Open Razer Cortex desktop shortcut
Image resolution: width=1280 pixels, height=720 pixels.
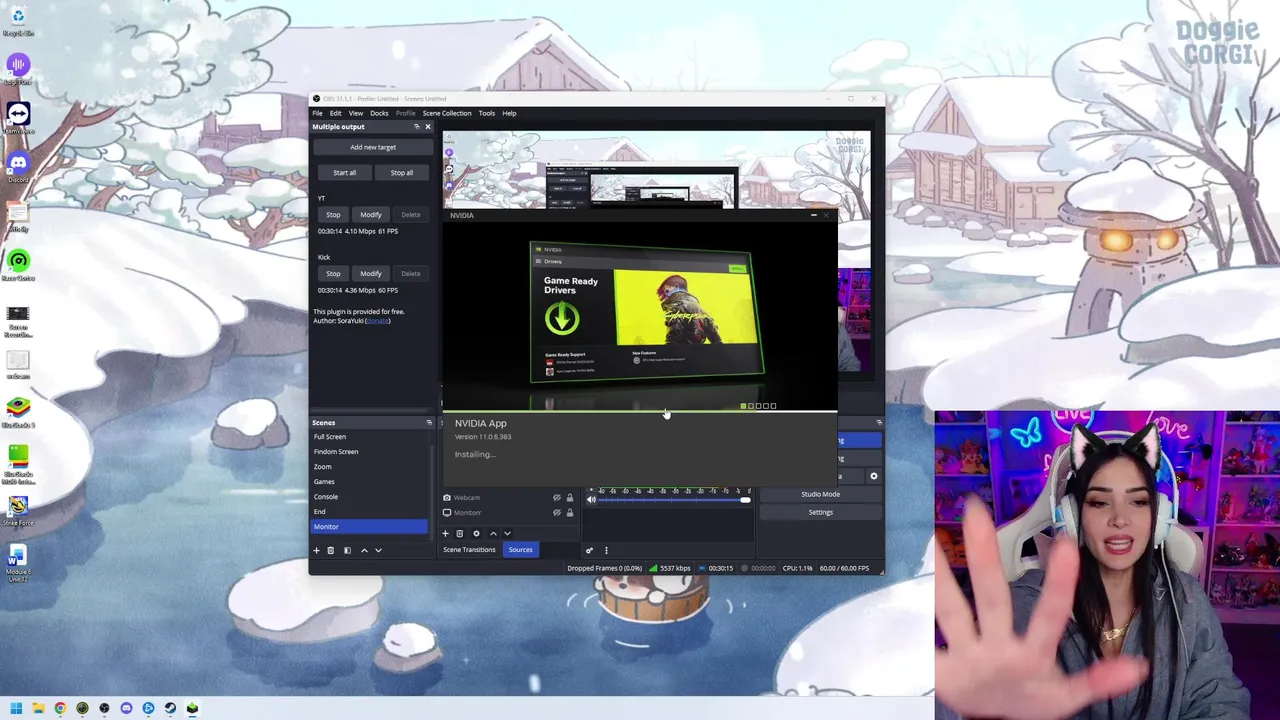18,265
